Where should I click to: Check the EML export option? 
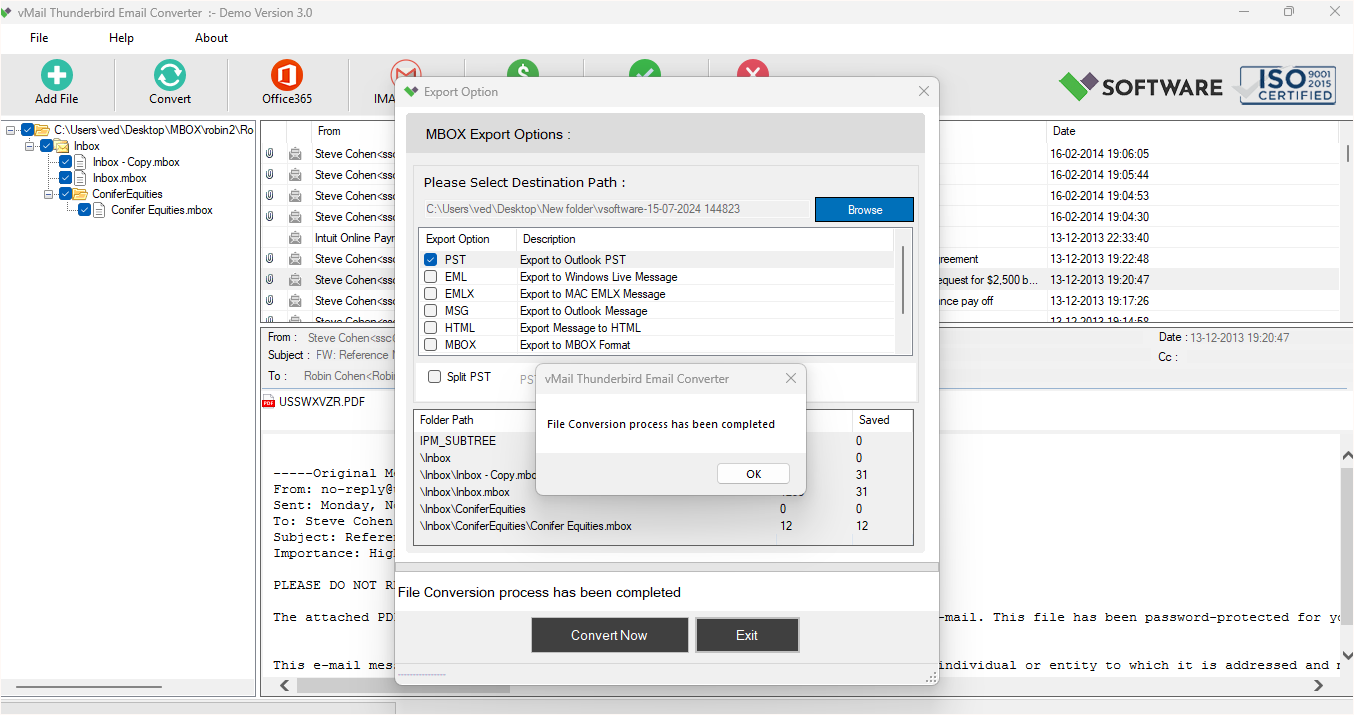point(430,277)
